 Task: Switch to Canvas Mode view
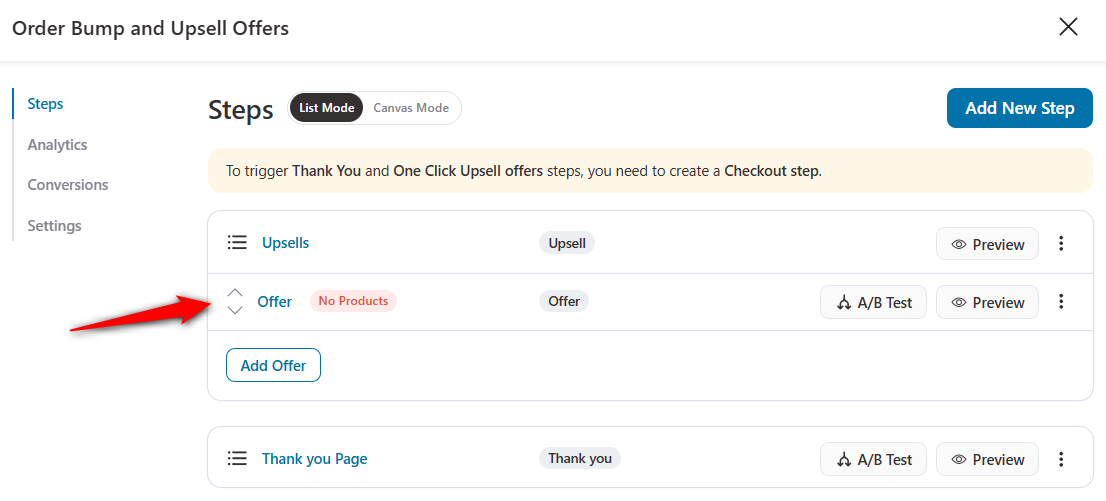[x=411, y=108]
